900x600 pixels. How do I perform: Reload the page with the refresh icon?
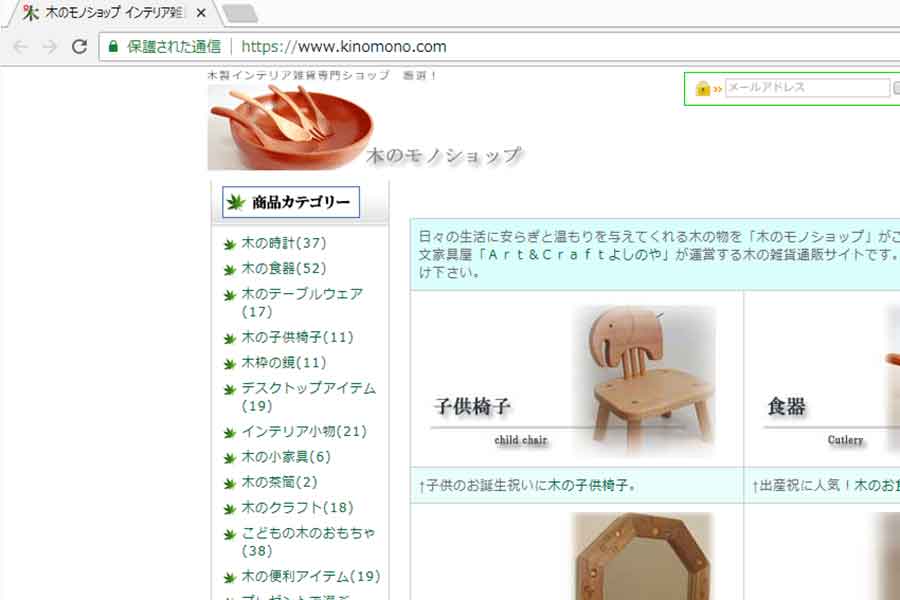79,47
